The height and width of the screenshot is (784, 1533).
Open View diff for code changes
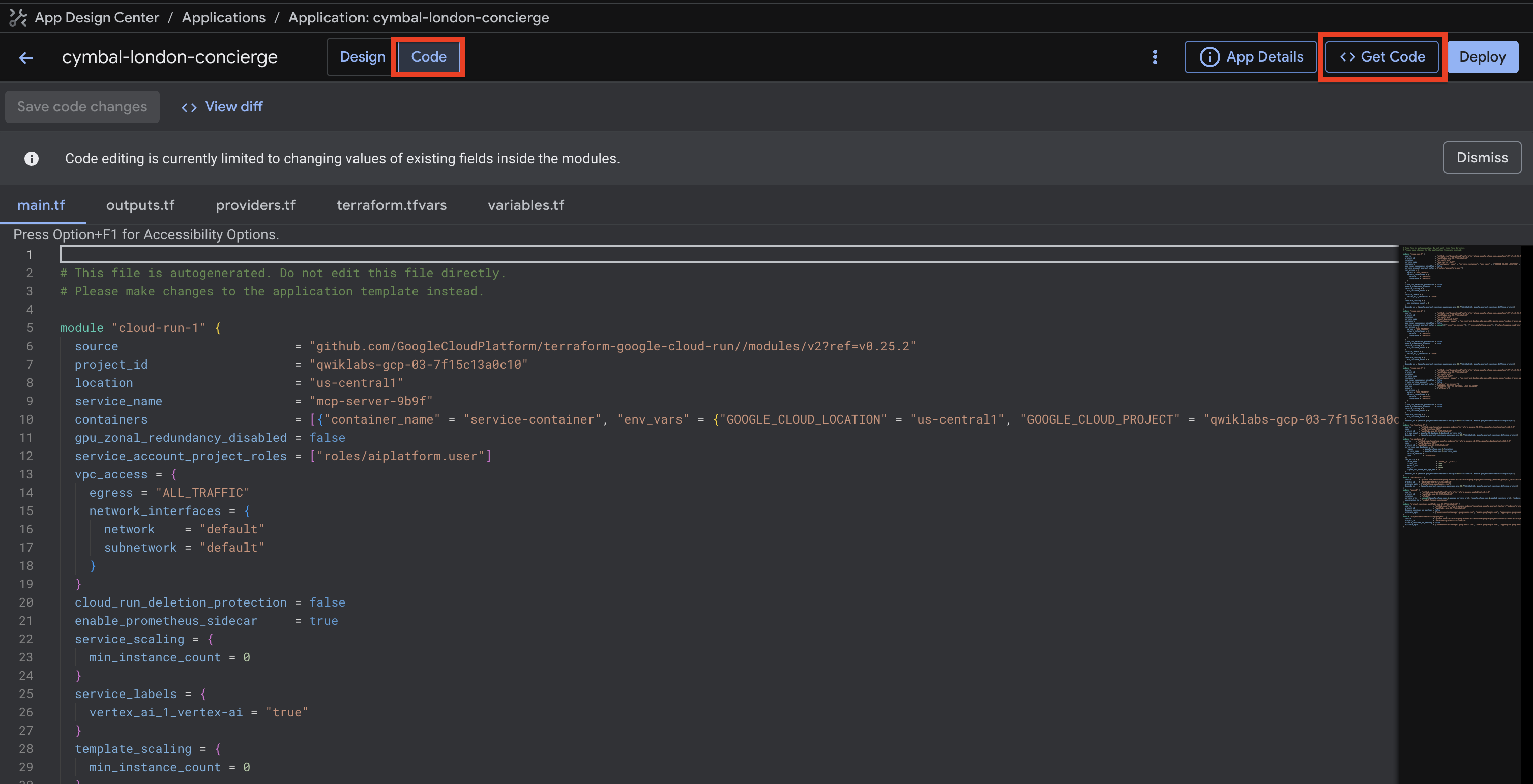tap(222, 107)
